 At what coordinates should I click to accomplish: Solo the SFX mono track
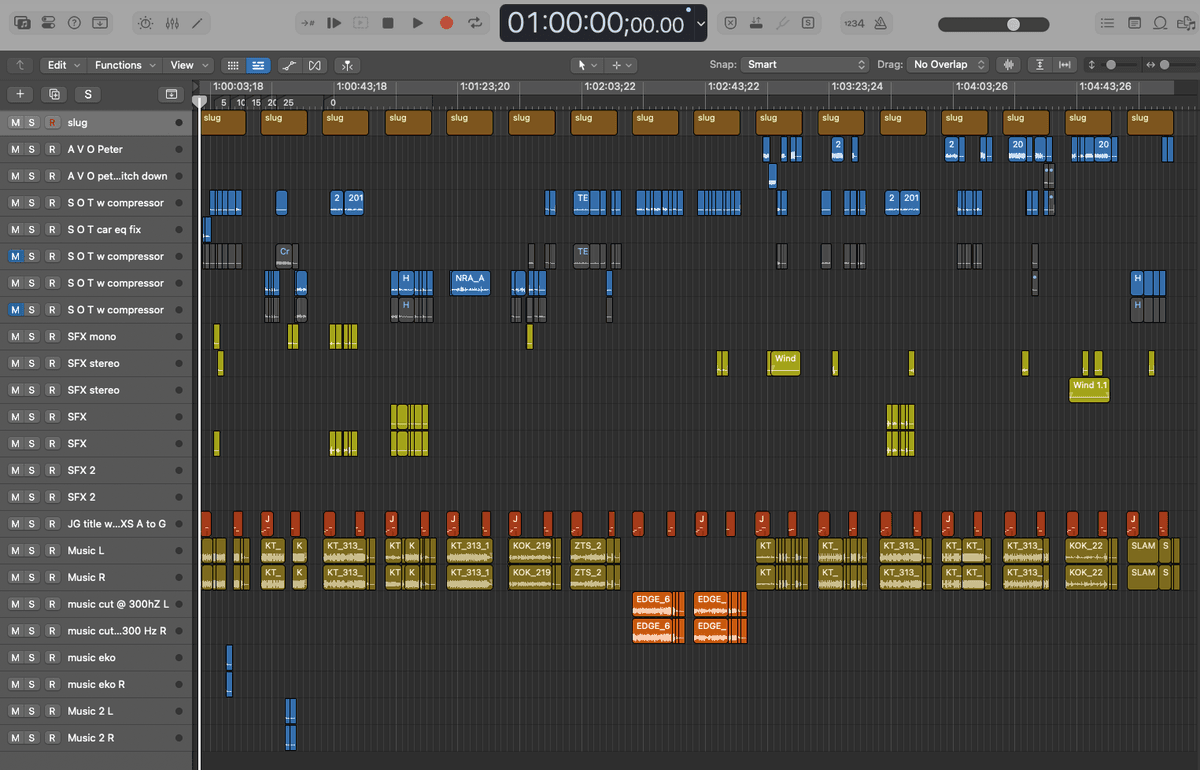point(33,337)
